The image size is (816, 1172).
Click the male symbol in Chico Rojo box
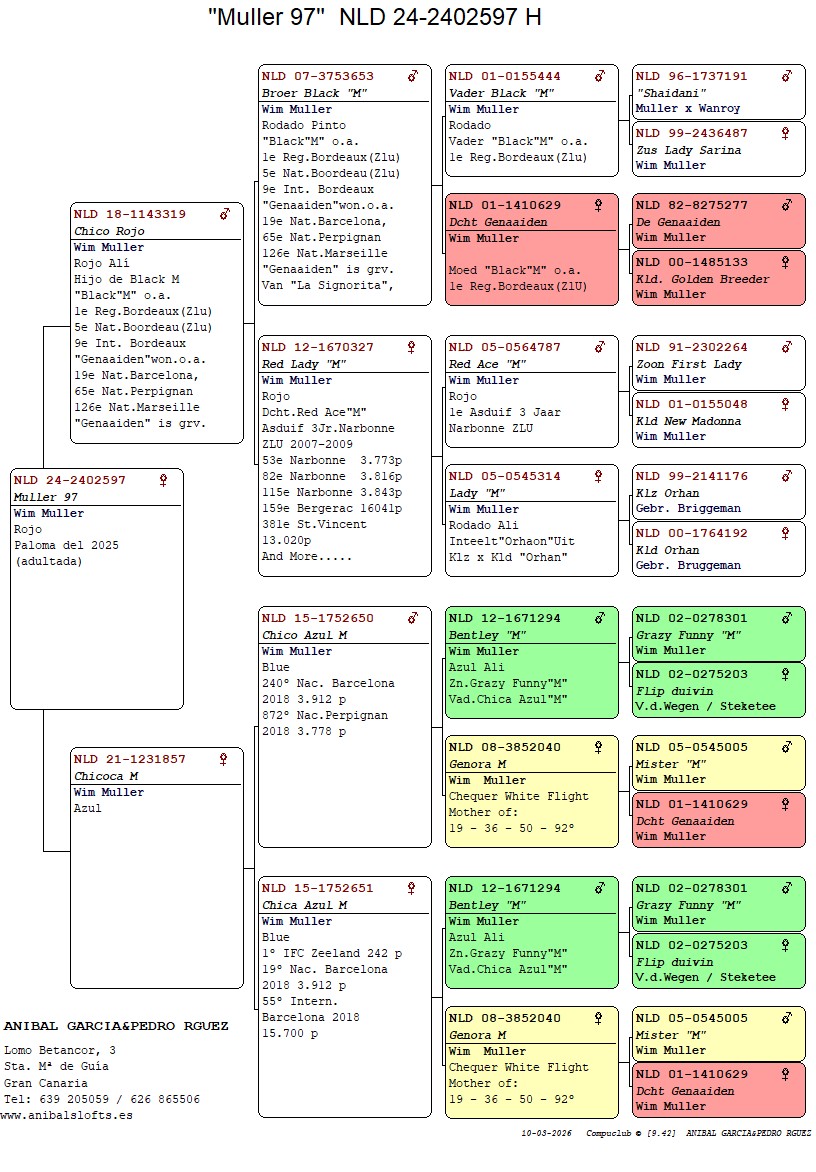pos(225,214)
